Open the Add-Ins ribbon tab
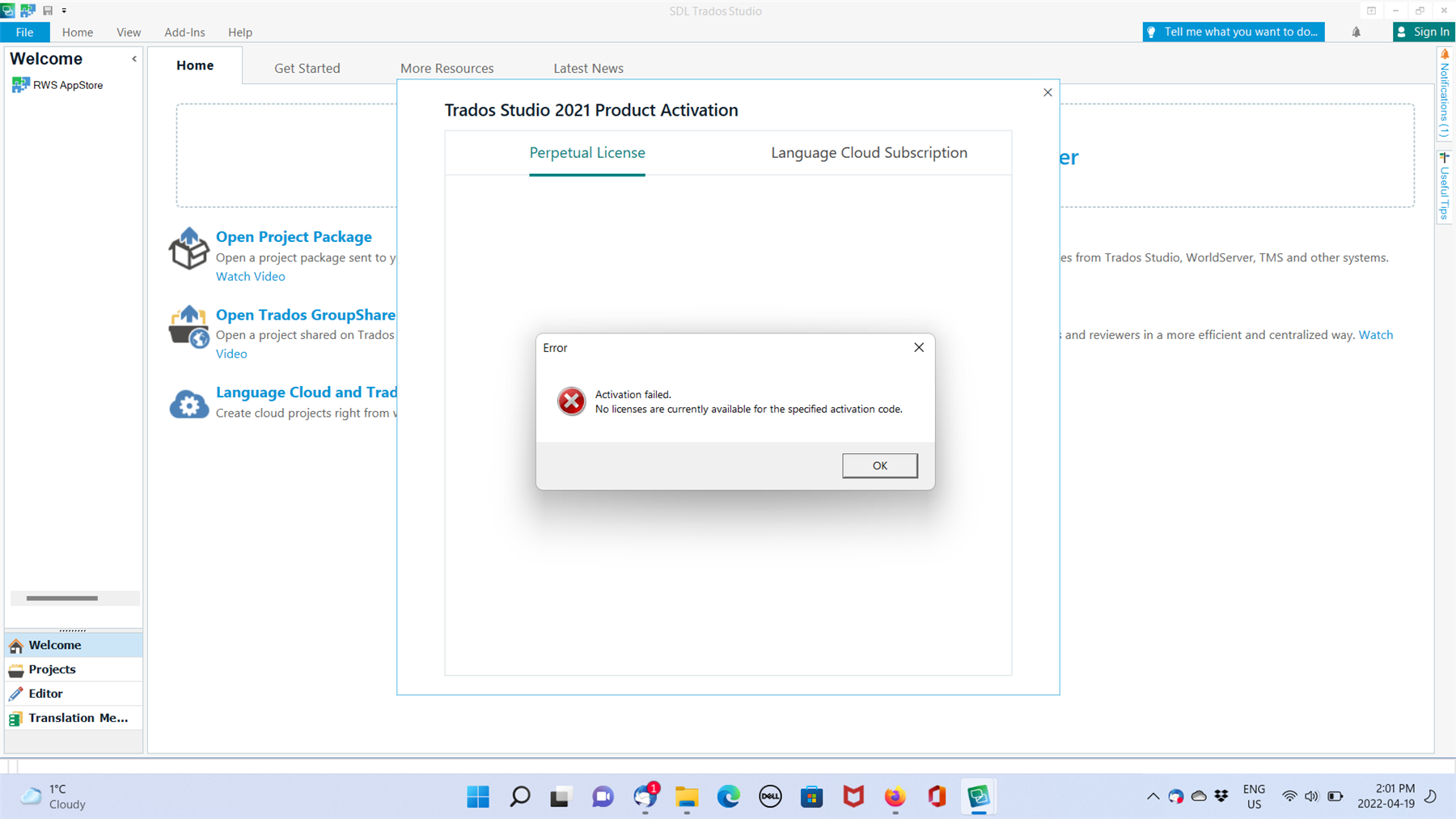 pyautogui.click(x=184, y=32)
